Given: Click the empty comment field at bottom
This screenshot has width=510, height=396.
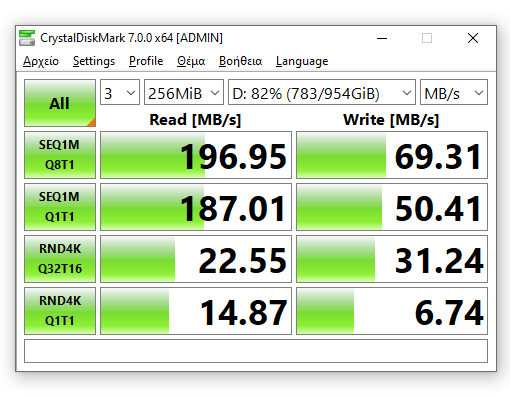Looking at the screenshot, I should pyautogui.click(x=256, y=351).
